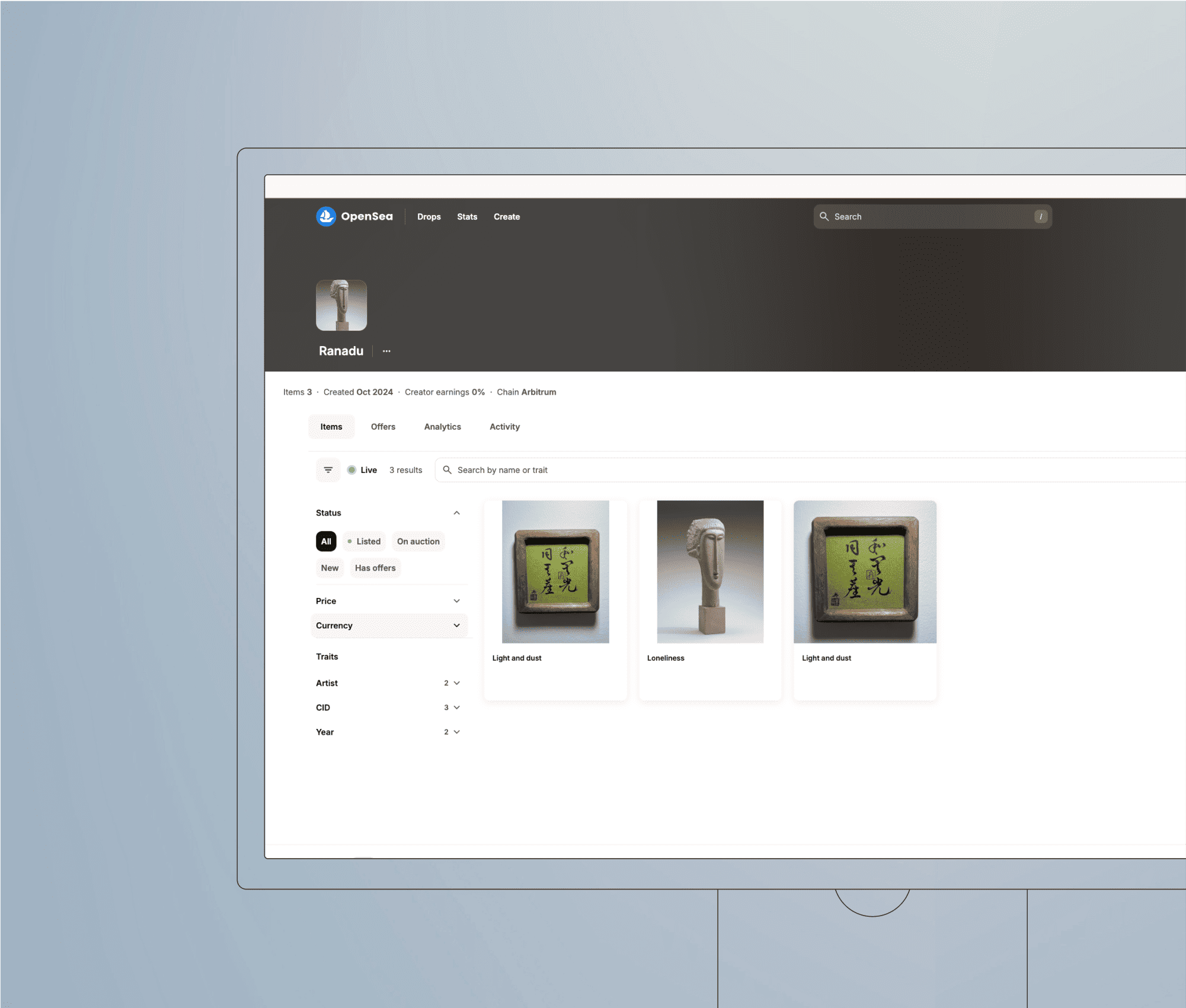Open the Activity tab
Viewport: 1186px width, 1008px height.
tap(504, 427)
